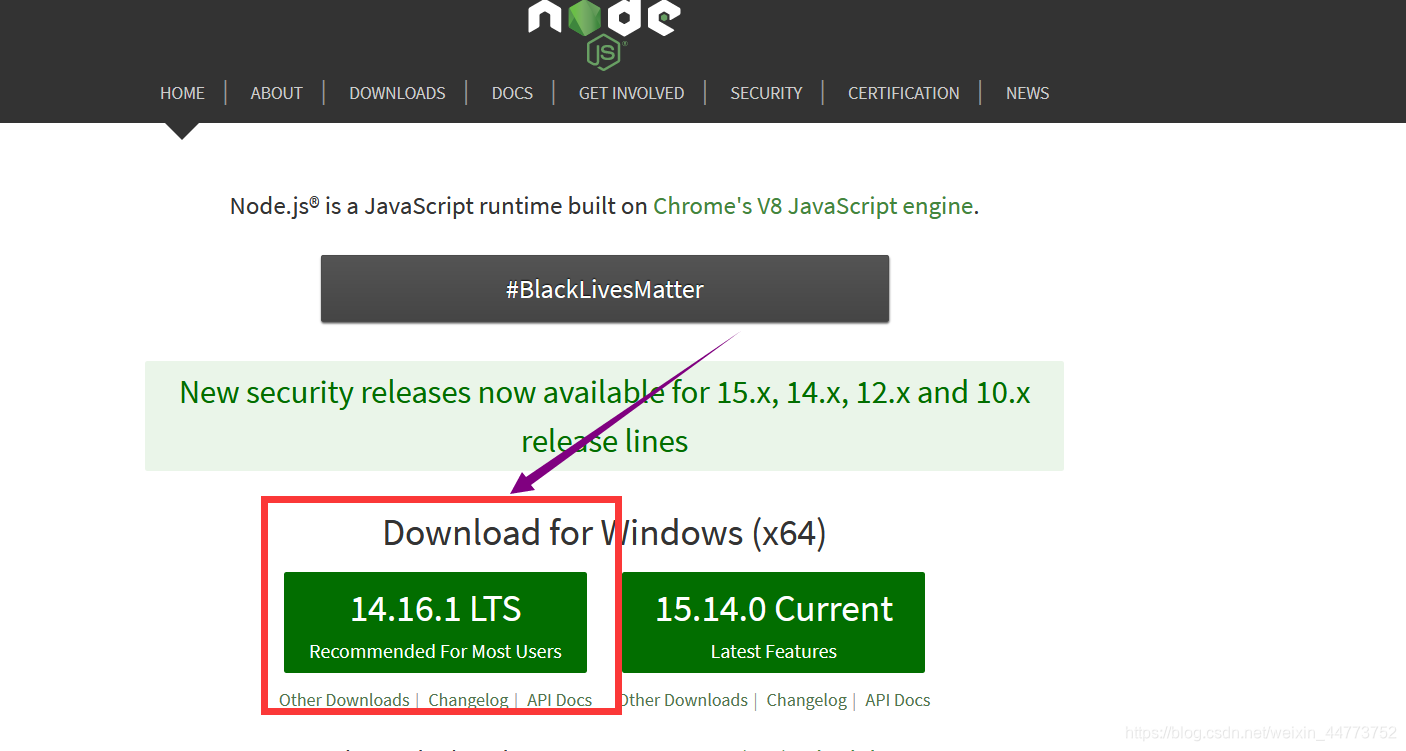
Task: Follow Chrome's V8 JavaScript engine link
Action: click(813, 206)
